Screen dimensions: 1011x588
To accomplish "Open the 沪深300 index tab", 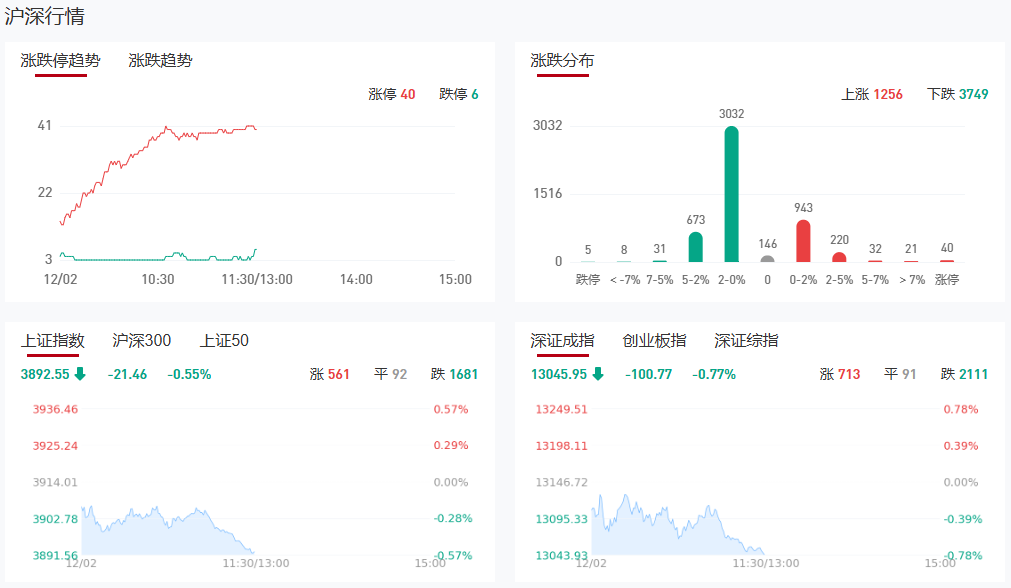I will [x=141, y=341].
